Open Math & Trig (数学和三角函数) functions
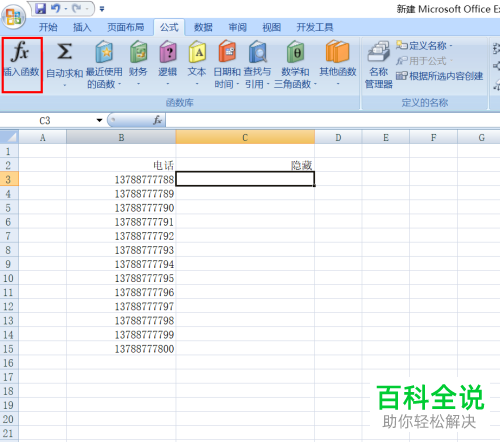Image resolution: width=500 pixels, height=442 pixels. pos(295,64)
